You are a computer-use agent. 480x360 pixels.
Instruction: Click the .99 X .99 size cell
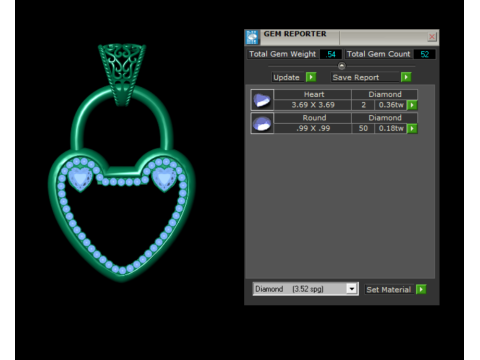[313, 128]
